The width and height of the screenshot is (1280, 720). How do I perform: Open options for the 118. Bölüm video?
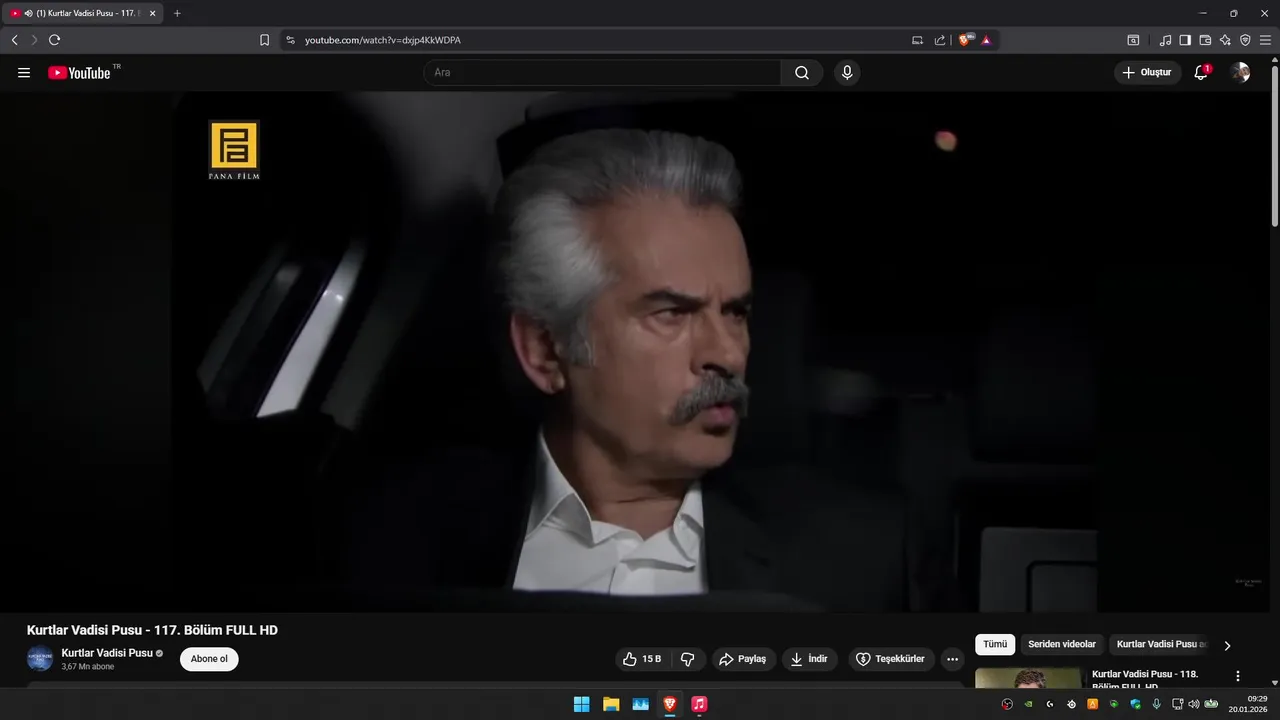[1238, 677]
